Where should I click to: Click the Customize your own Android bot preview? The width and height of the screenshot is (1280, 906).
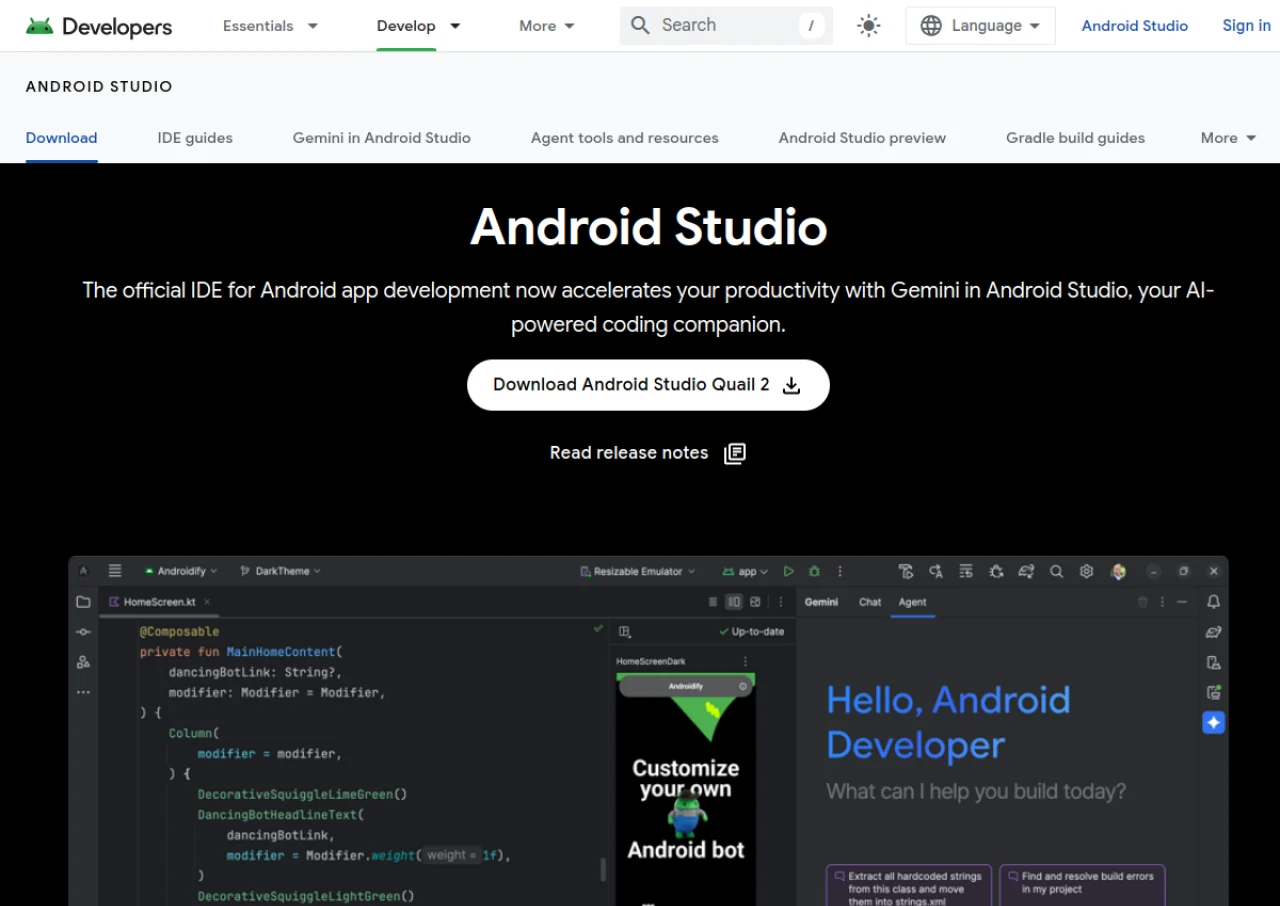pos(686,790)
